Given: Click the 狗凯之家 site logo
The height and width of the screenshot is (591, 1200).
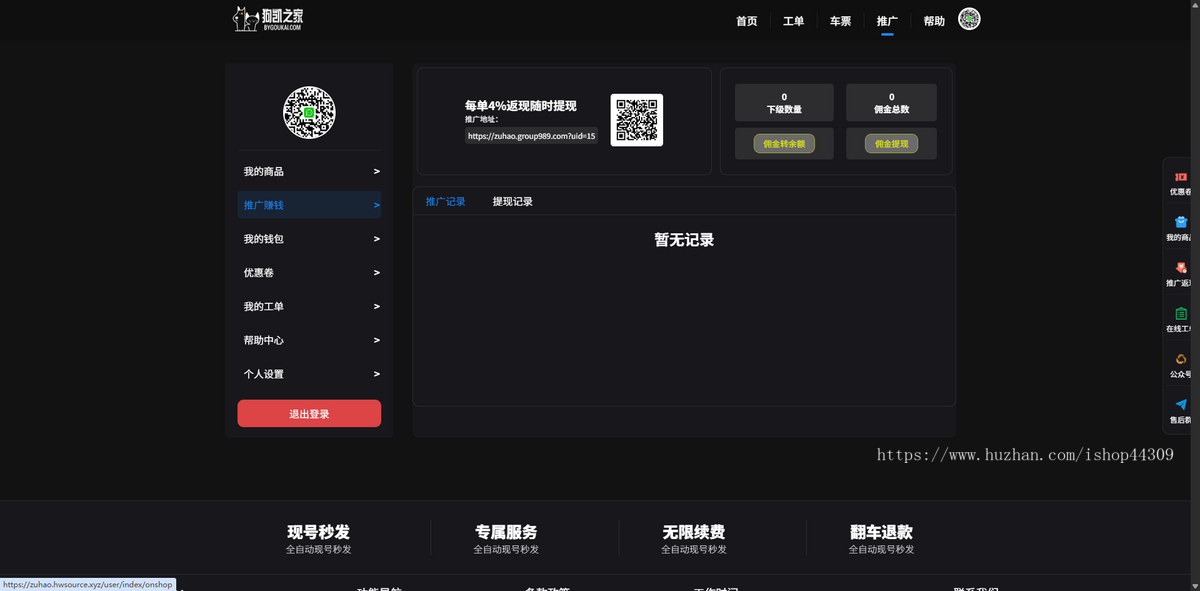Looking at the screenshot, I should [x=268, y=19].
